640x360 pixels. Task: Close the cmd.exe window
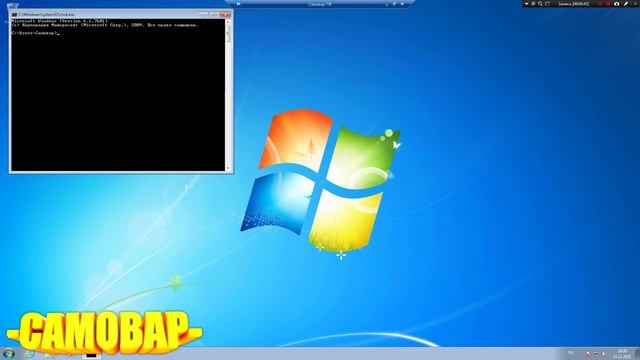point(225,14)
